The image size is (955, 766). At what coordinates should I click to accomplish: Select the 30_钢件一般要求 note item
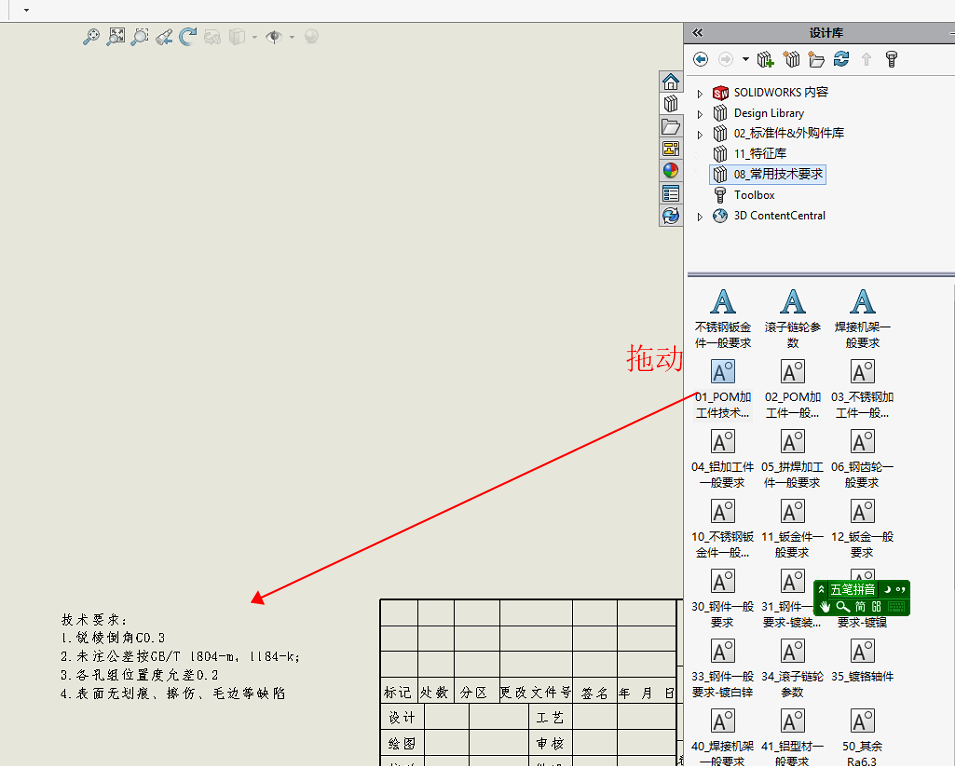[723, 599]
